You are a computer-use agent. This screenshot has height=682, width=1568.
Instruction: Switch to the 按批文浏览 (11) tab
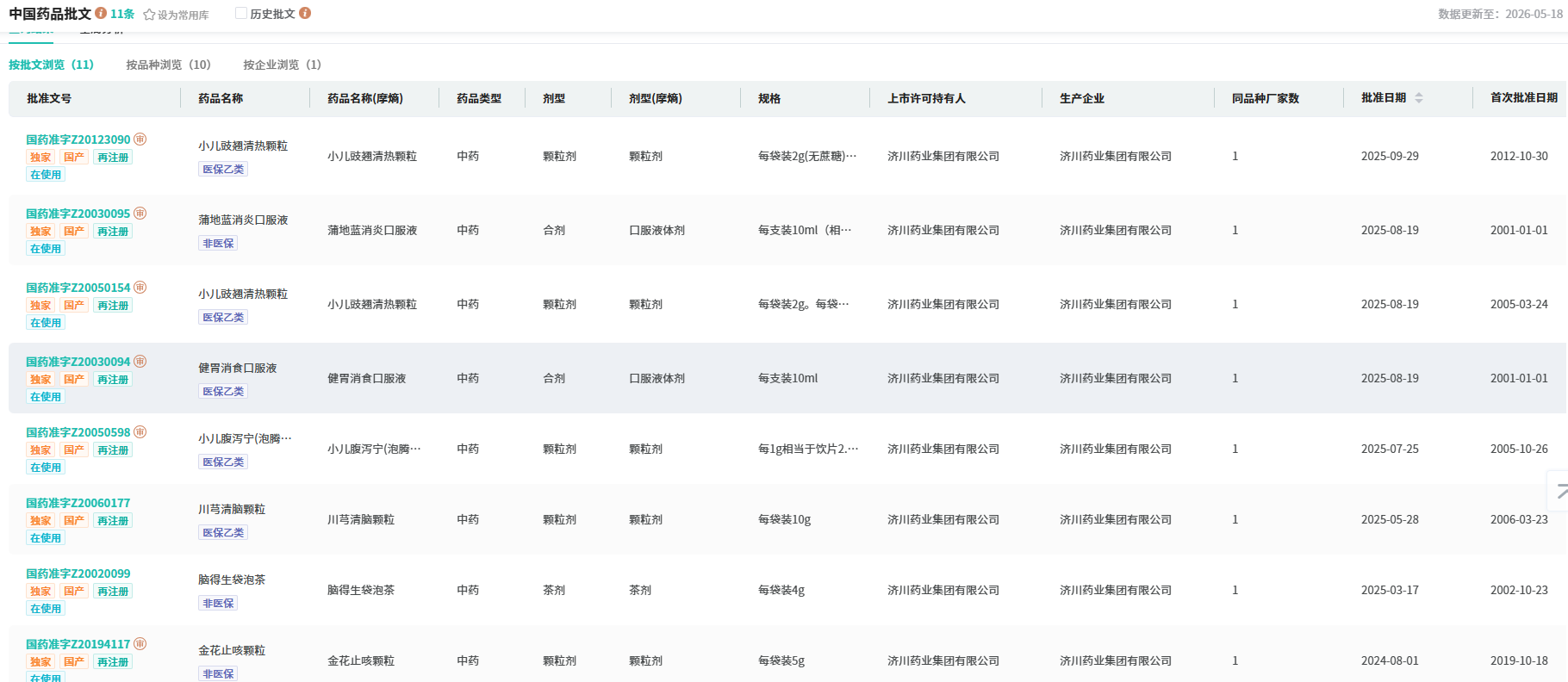click(x=52, y=65)
